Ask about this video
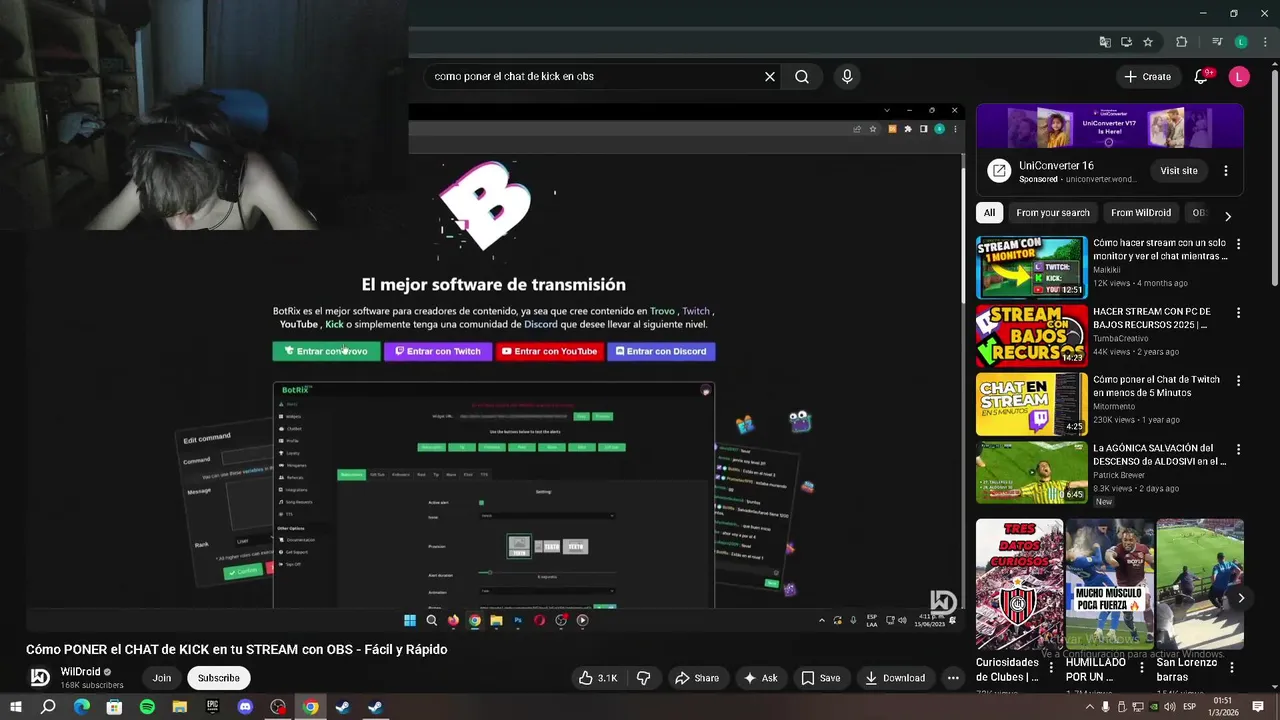1280x720 pixels. (x=760, y=678)
